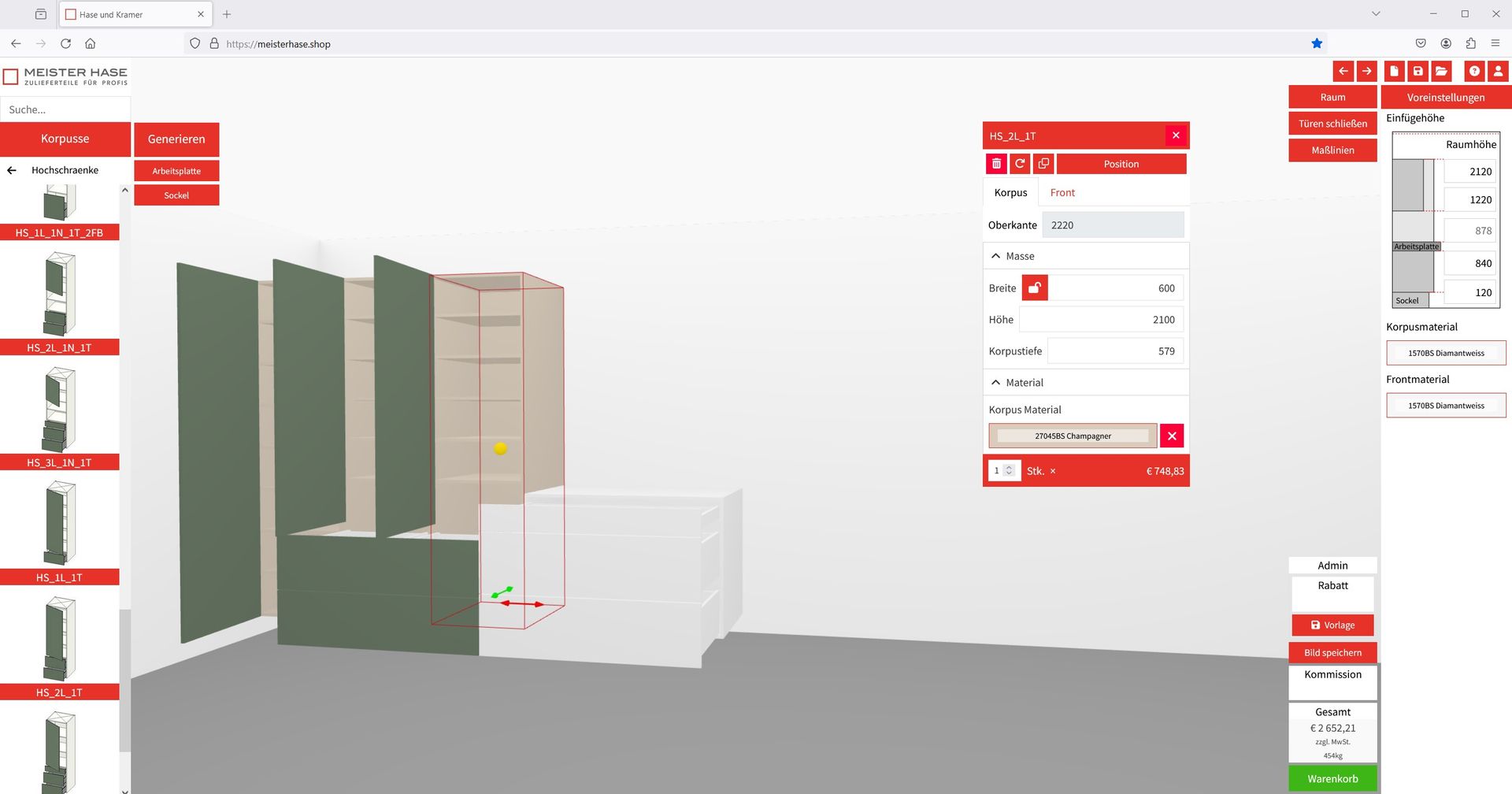Toggle the Breite lock icon

click(1035, 288)
